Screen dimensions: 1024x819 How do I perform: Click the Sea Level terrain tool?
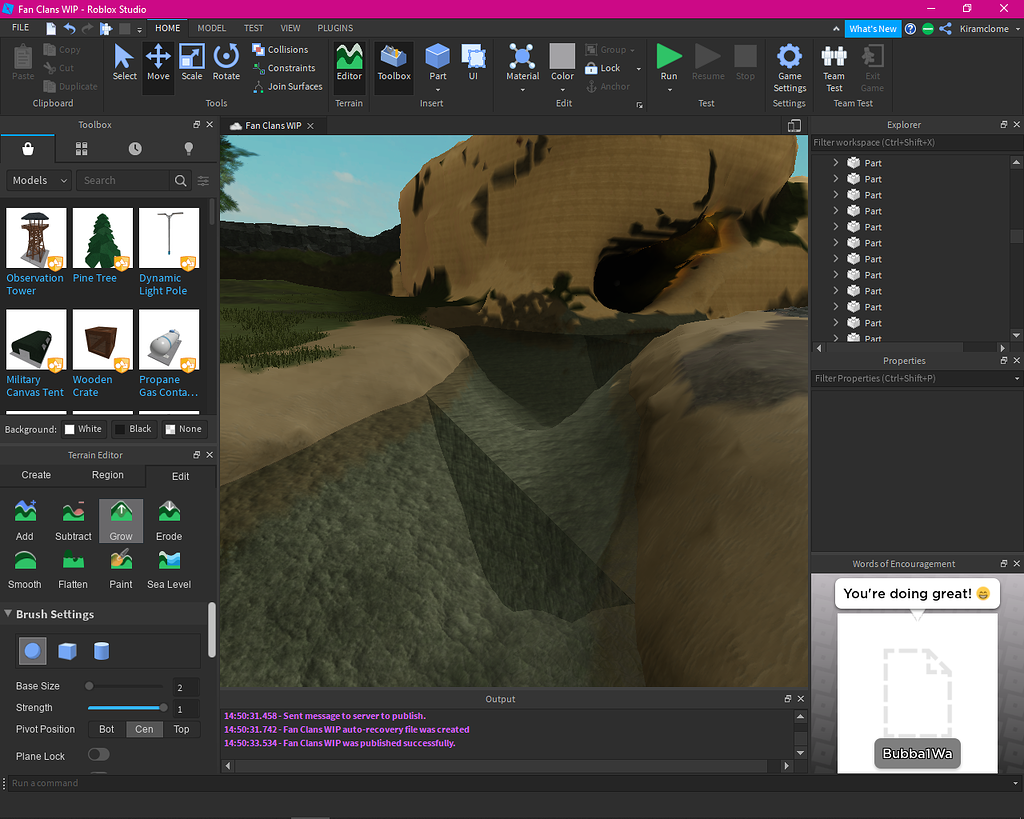point(167,568)
